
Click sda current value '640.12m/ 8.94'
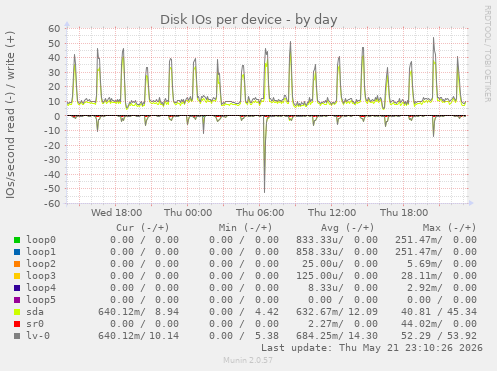coord(138,312)
